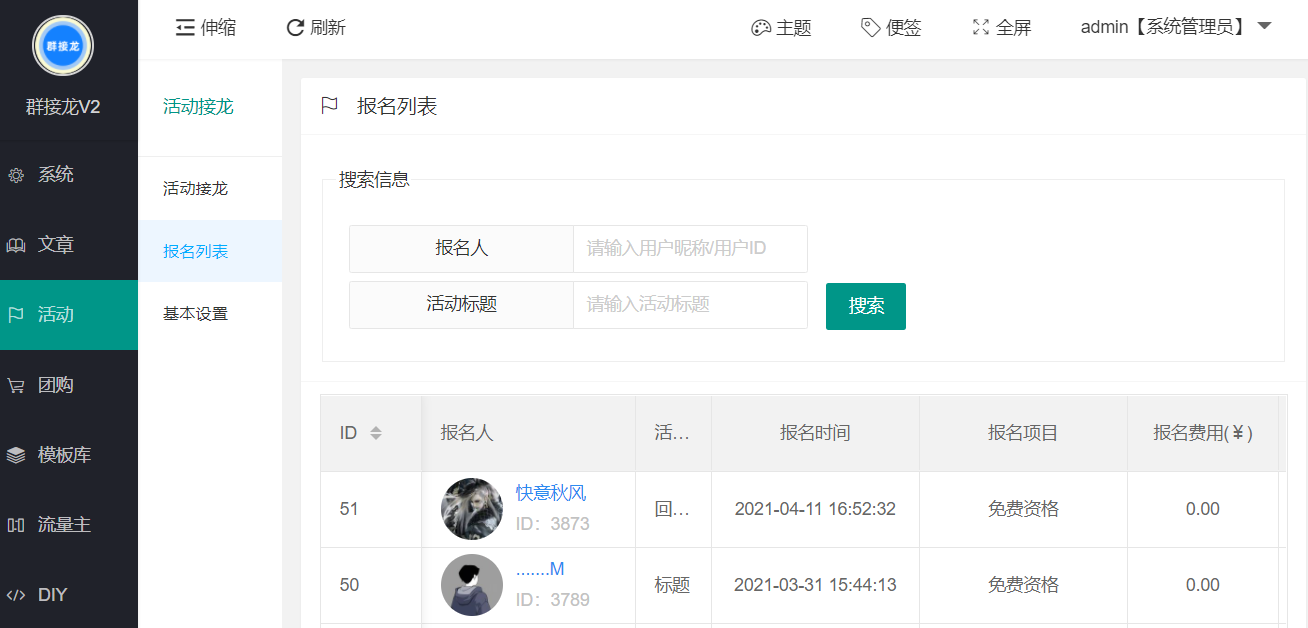Click avatar thumbnail of user ID 3789
This screenshot has height=628, width=1308.
pos(472,585)
